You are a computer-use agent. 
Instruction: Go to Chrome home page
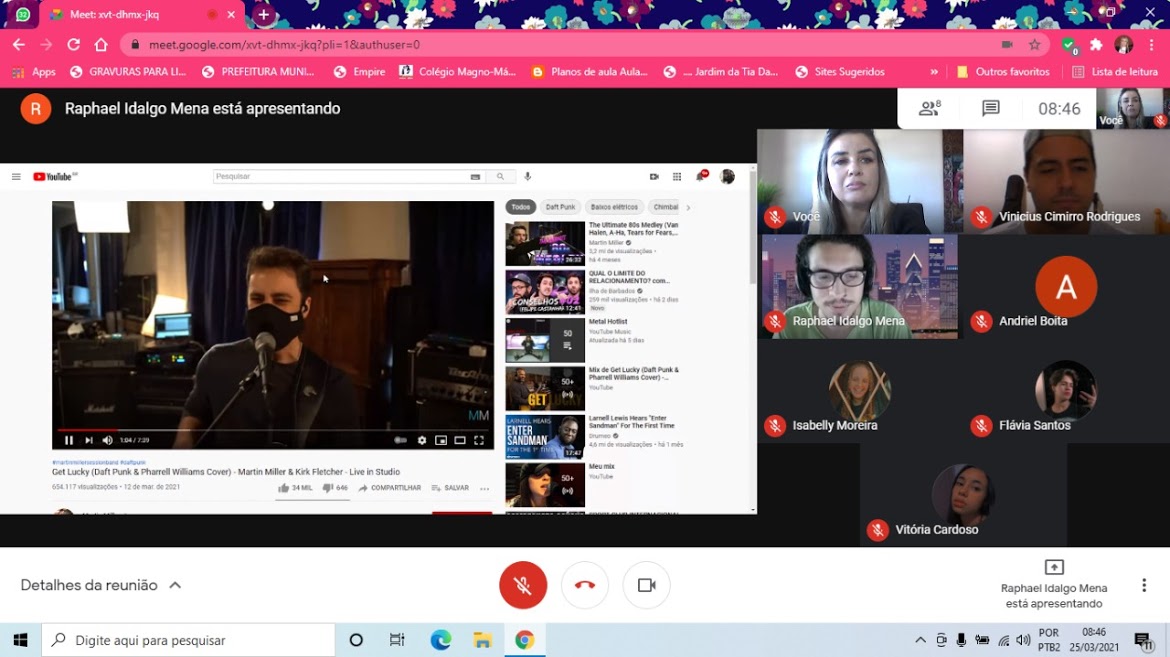point(101,45)
